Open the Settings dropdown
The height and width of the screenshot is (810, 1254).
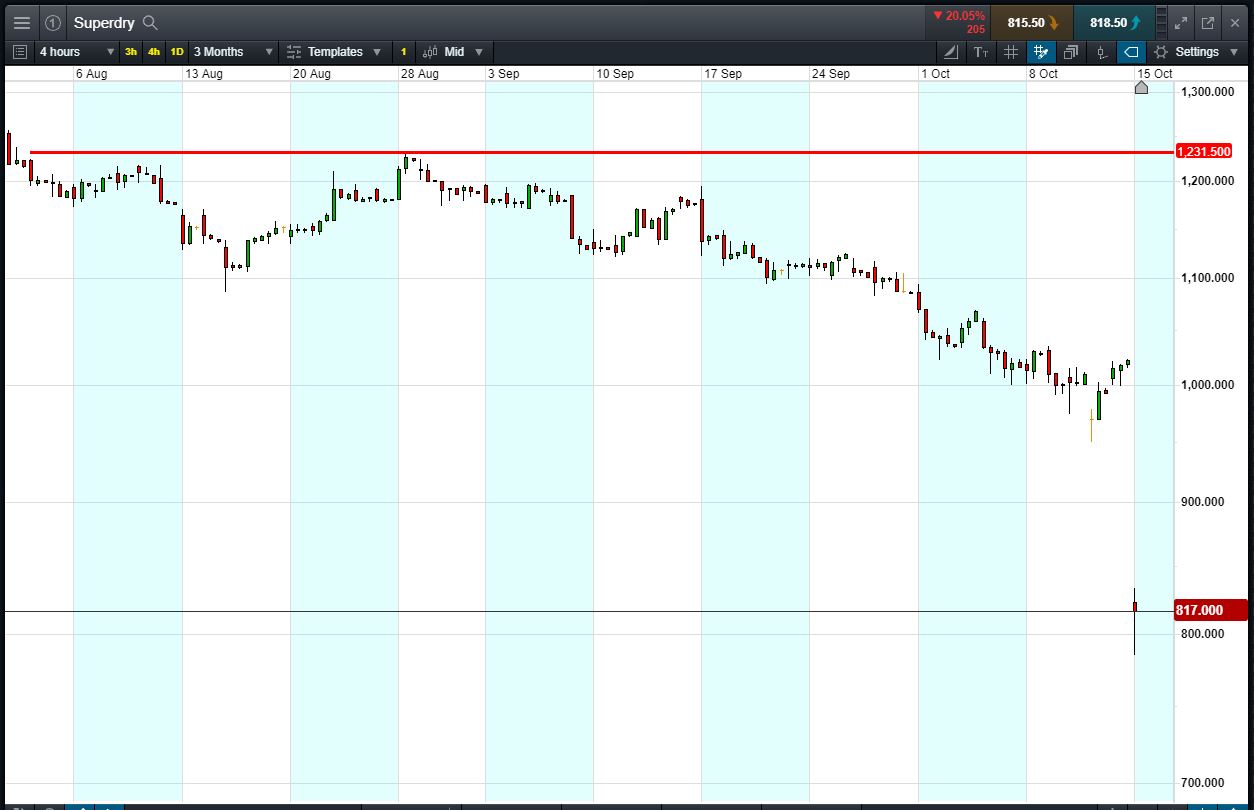tap(1196, 52)
